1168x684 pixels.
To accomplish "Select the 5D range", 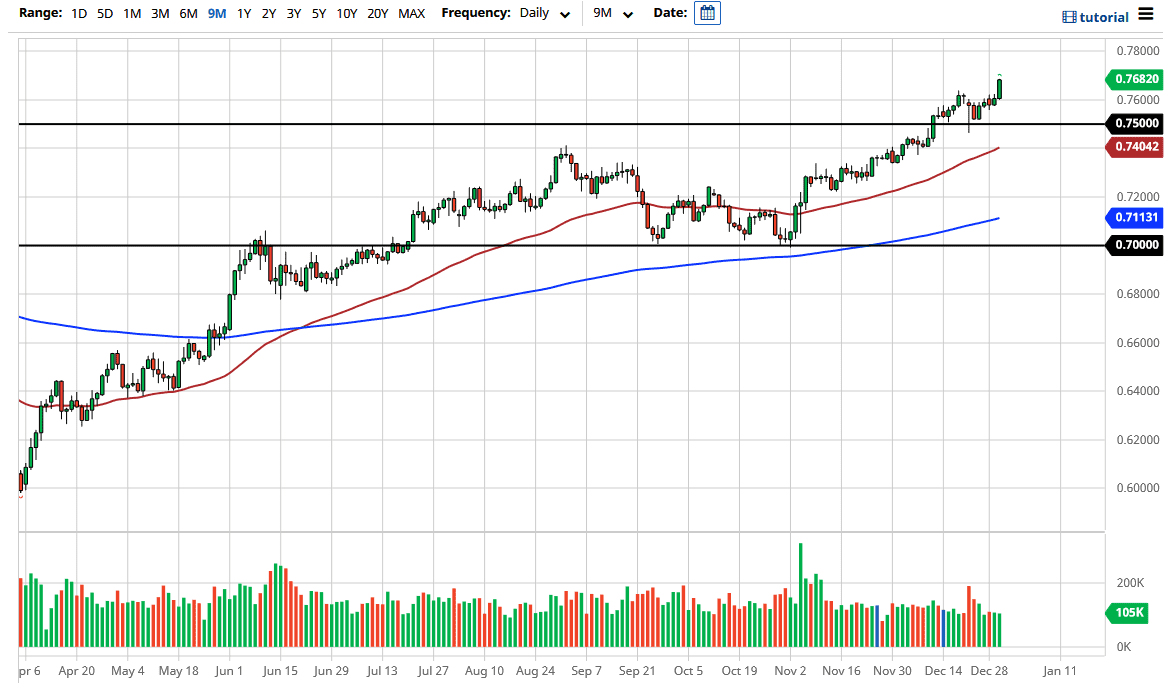I will click(104, 14).
